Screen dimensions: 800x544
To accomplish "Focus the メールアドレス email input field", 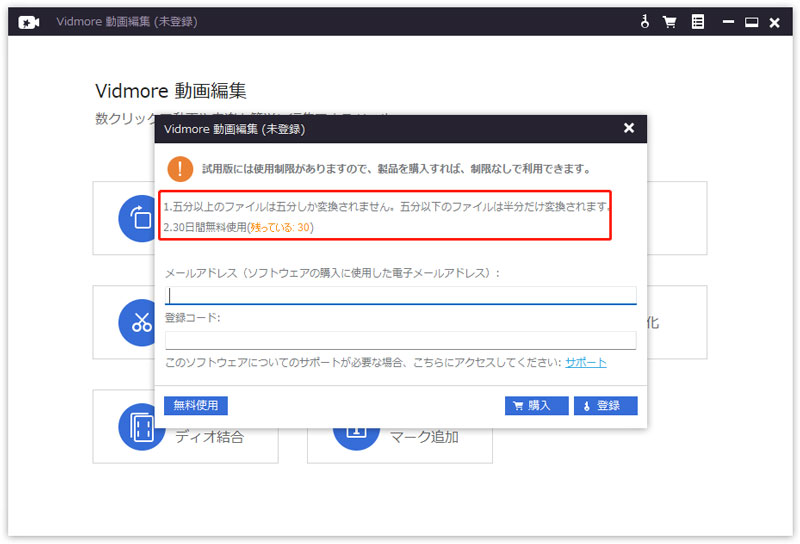I will 401,295.
